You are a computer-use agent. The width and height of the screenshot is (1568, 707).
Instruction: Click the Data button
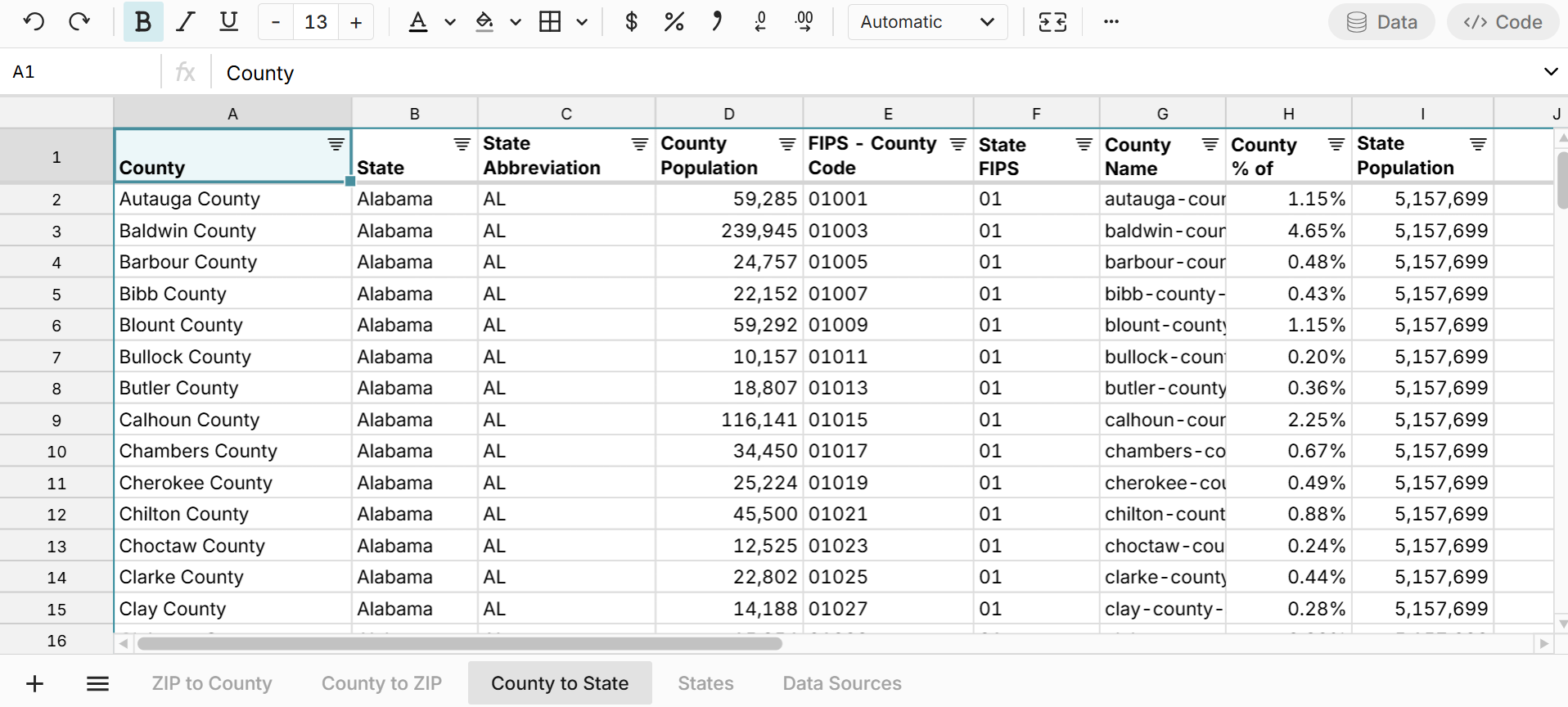point(1381,22)
